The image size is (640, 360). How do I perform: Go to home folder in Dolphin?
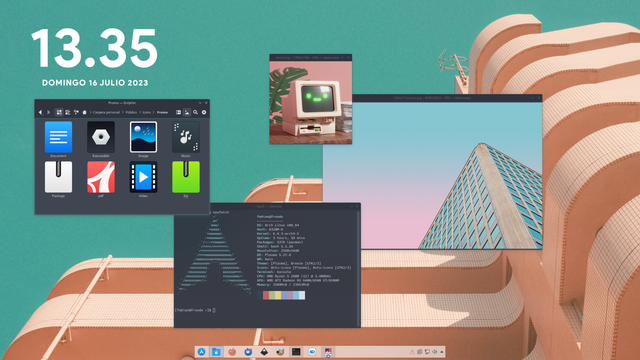pyautogui.click(x=84, y=112)
